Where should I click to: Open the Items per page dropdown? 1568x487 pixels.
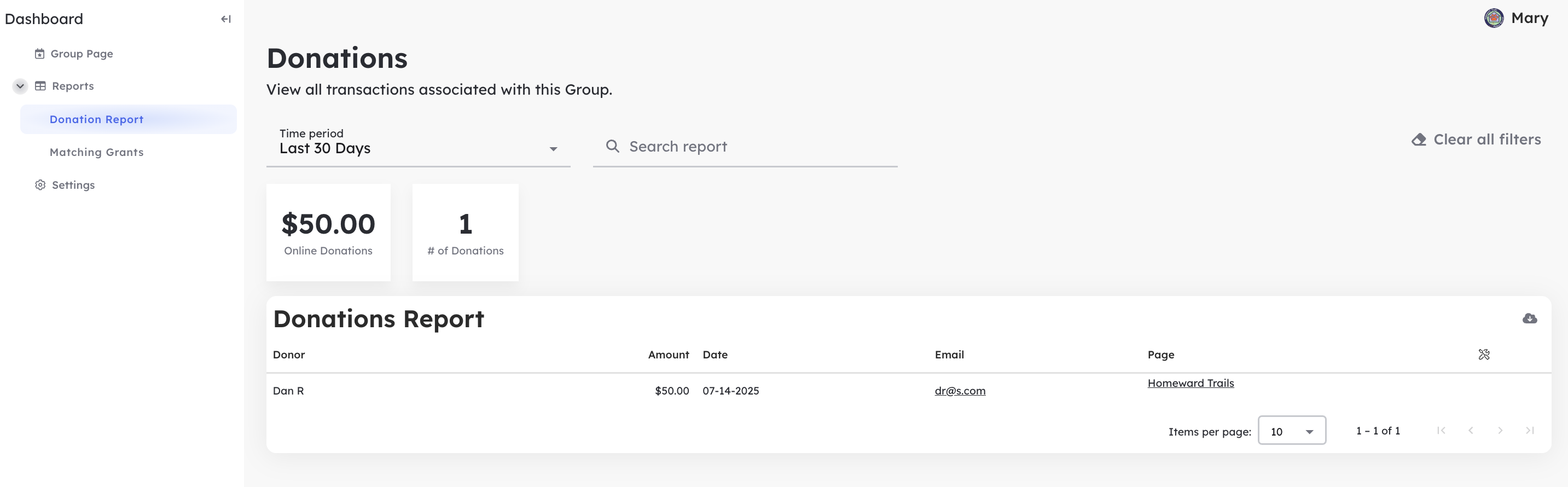click(x=1292, y=431)
